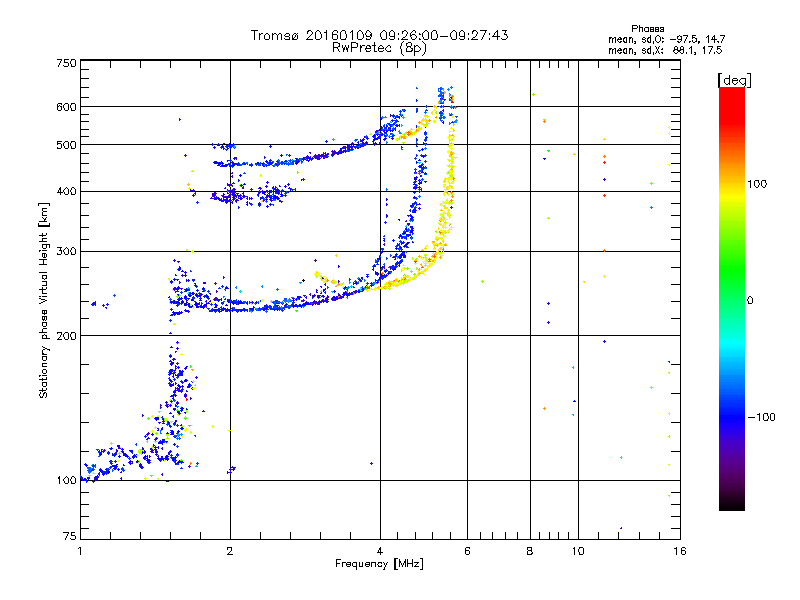Click the y-axis tick label '600'
The image size is (800, 600).
point(66,107)
